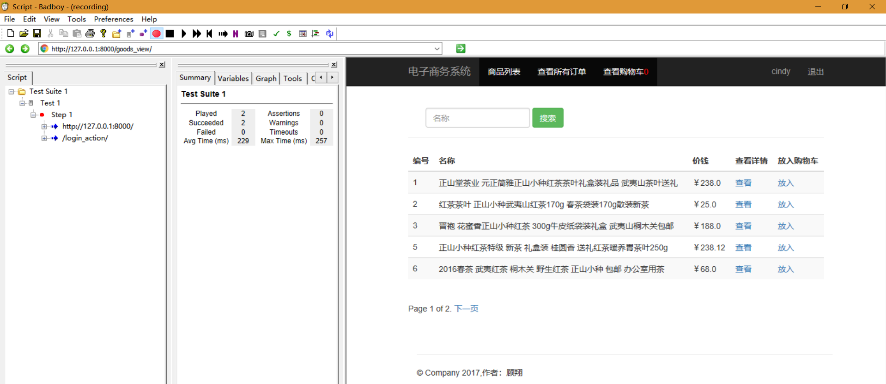Collapse the Test Suite 1 tree node
The image size is (886, 384).
11,91
